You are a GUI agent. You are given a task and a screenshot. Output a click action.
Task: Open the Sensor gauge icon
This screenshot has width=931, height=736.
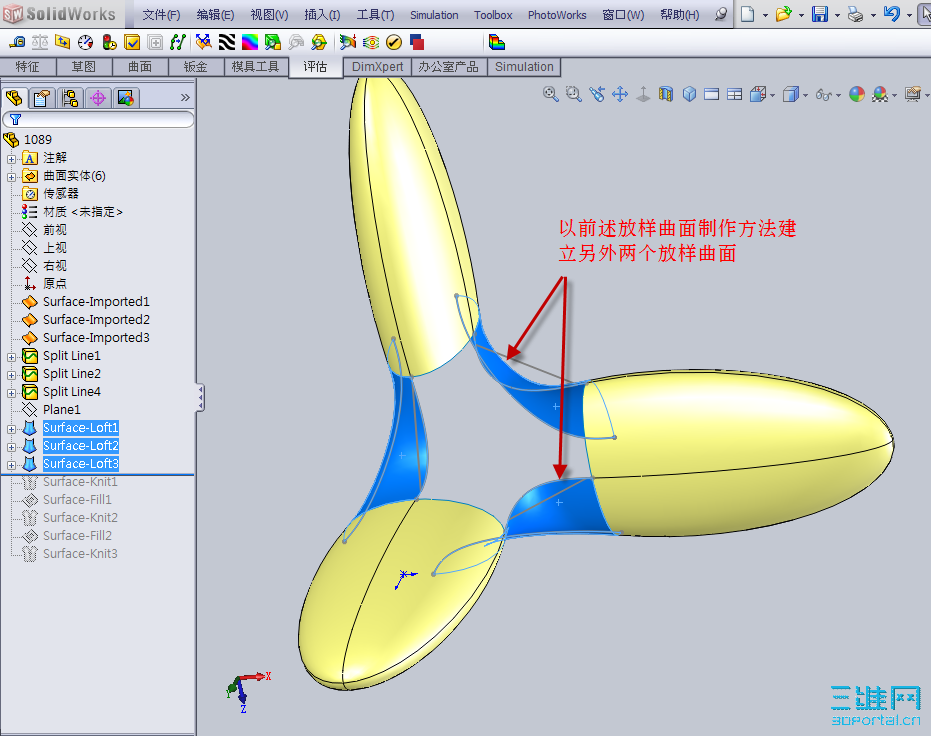86,42
